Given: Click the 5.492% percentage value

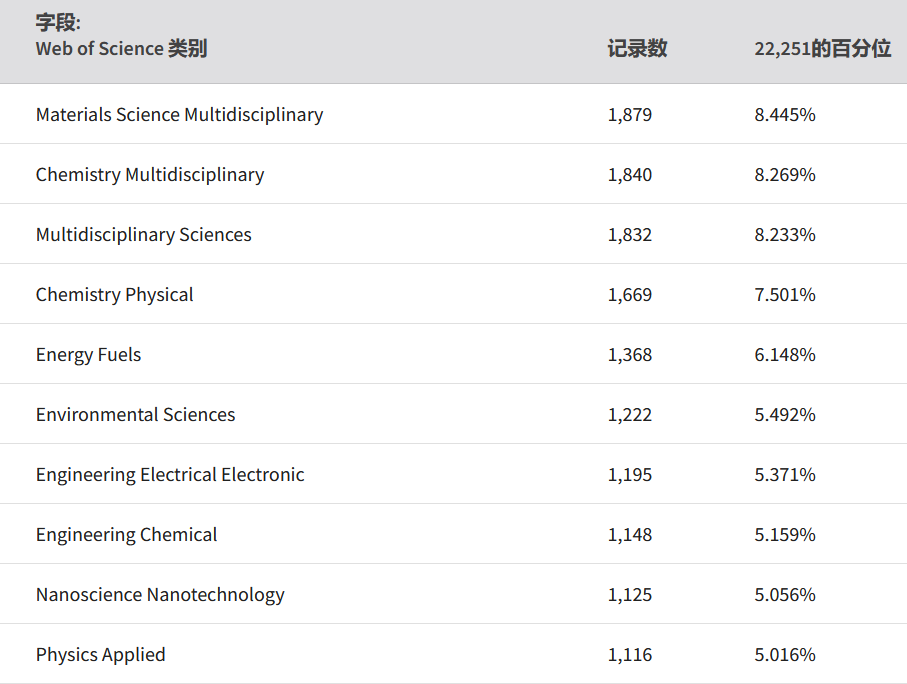Looking at the screenshot, I should pyautogui.click(x=785, y=414).
